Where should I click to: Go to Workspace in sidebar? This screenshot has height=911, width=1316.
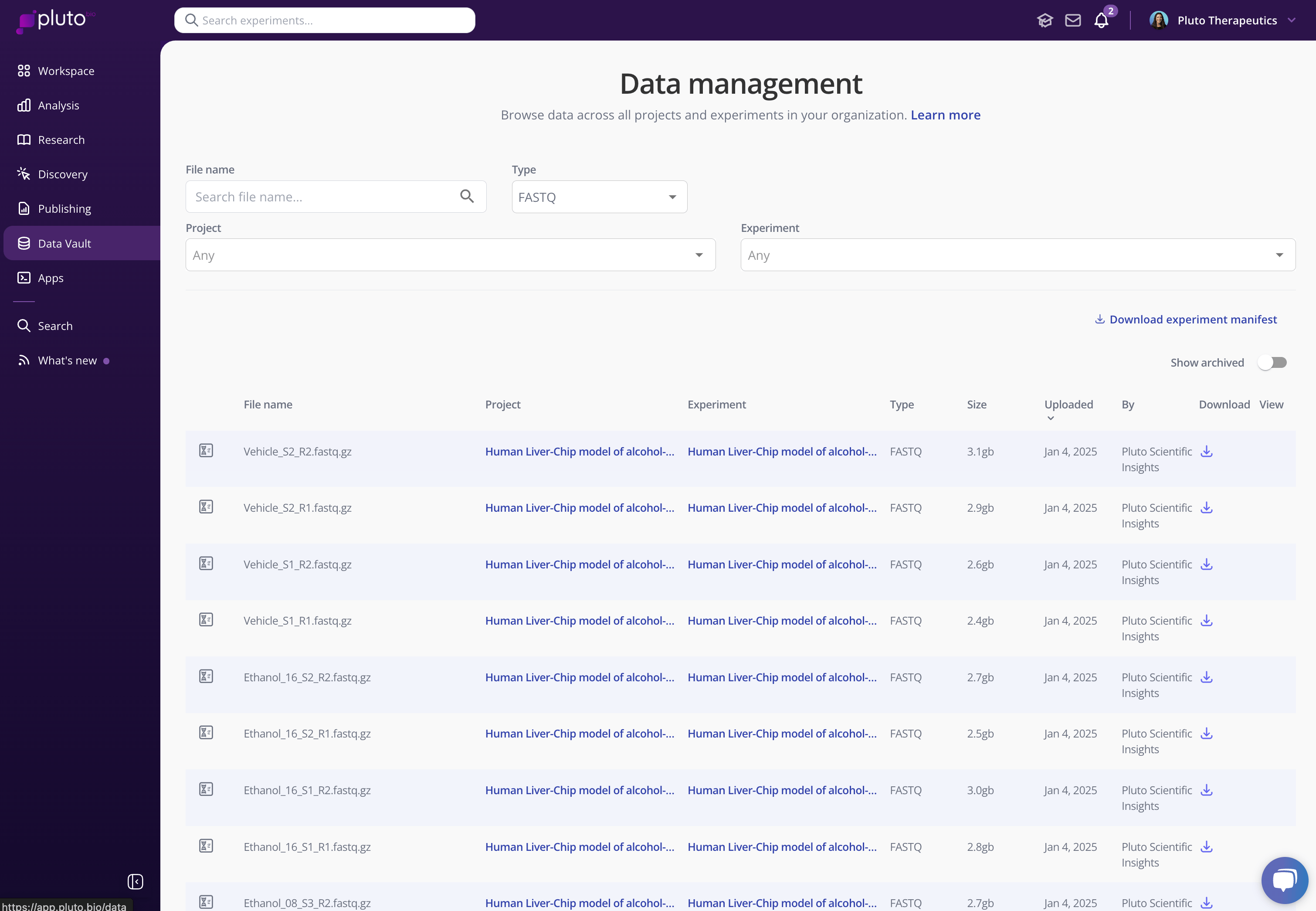point(66,71)
